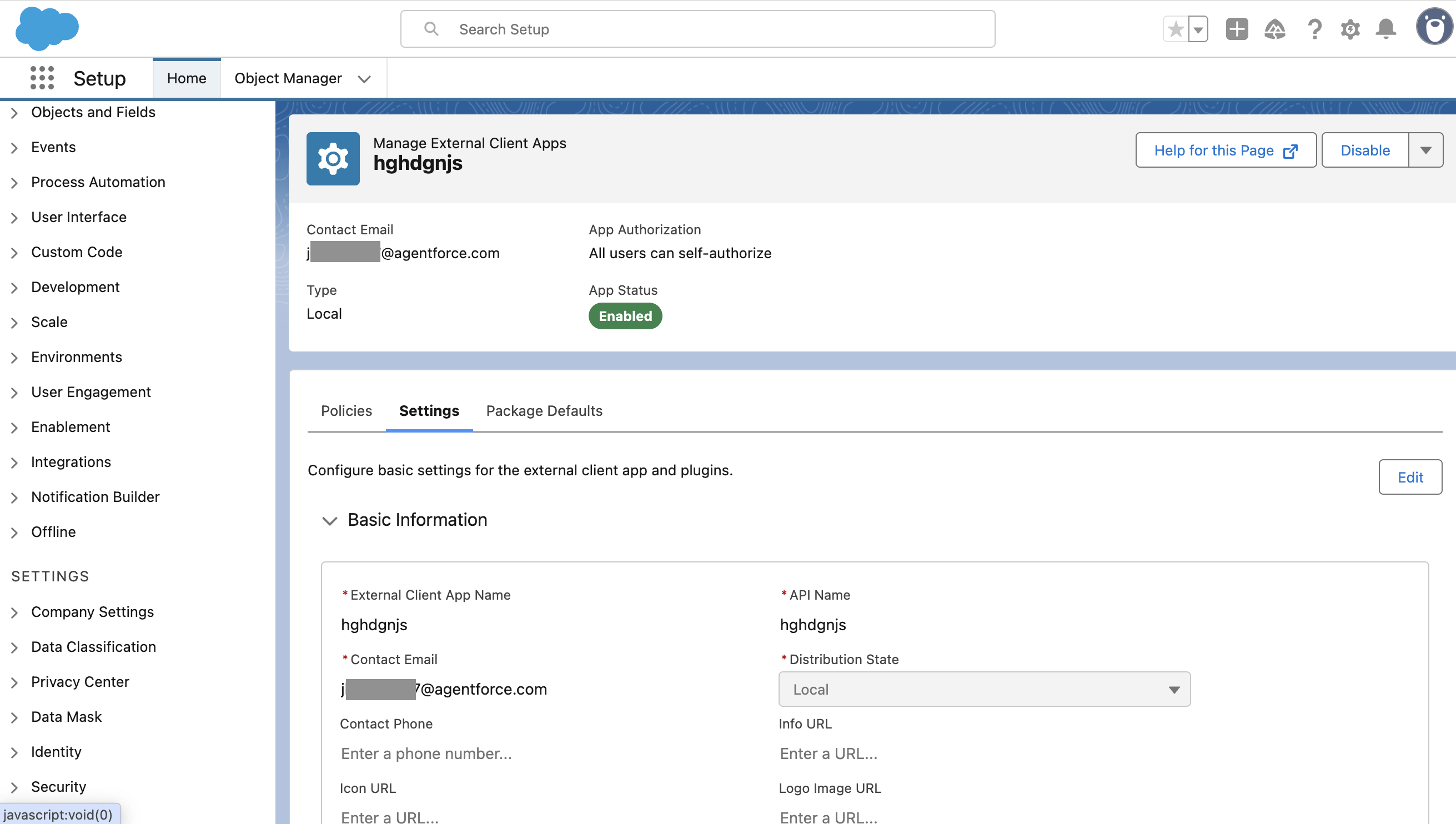This screenshot has width=1456, height=824.
Task: Expand Notification Builder in sidebar
Action: pyautogui.click(x=14, y=498)
